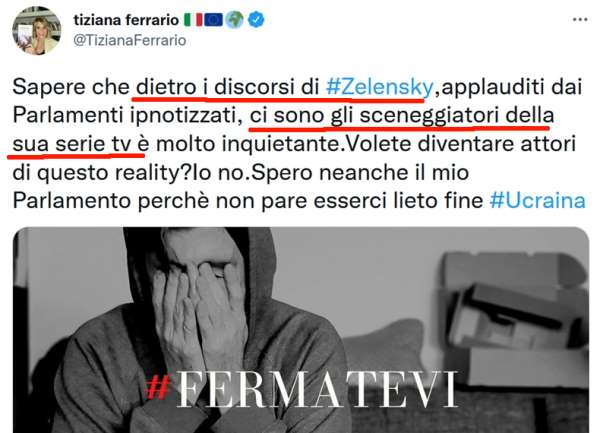Open the three-dot more options menu
This screenshot has height=433, width=600.
[580, 20]
